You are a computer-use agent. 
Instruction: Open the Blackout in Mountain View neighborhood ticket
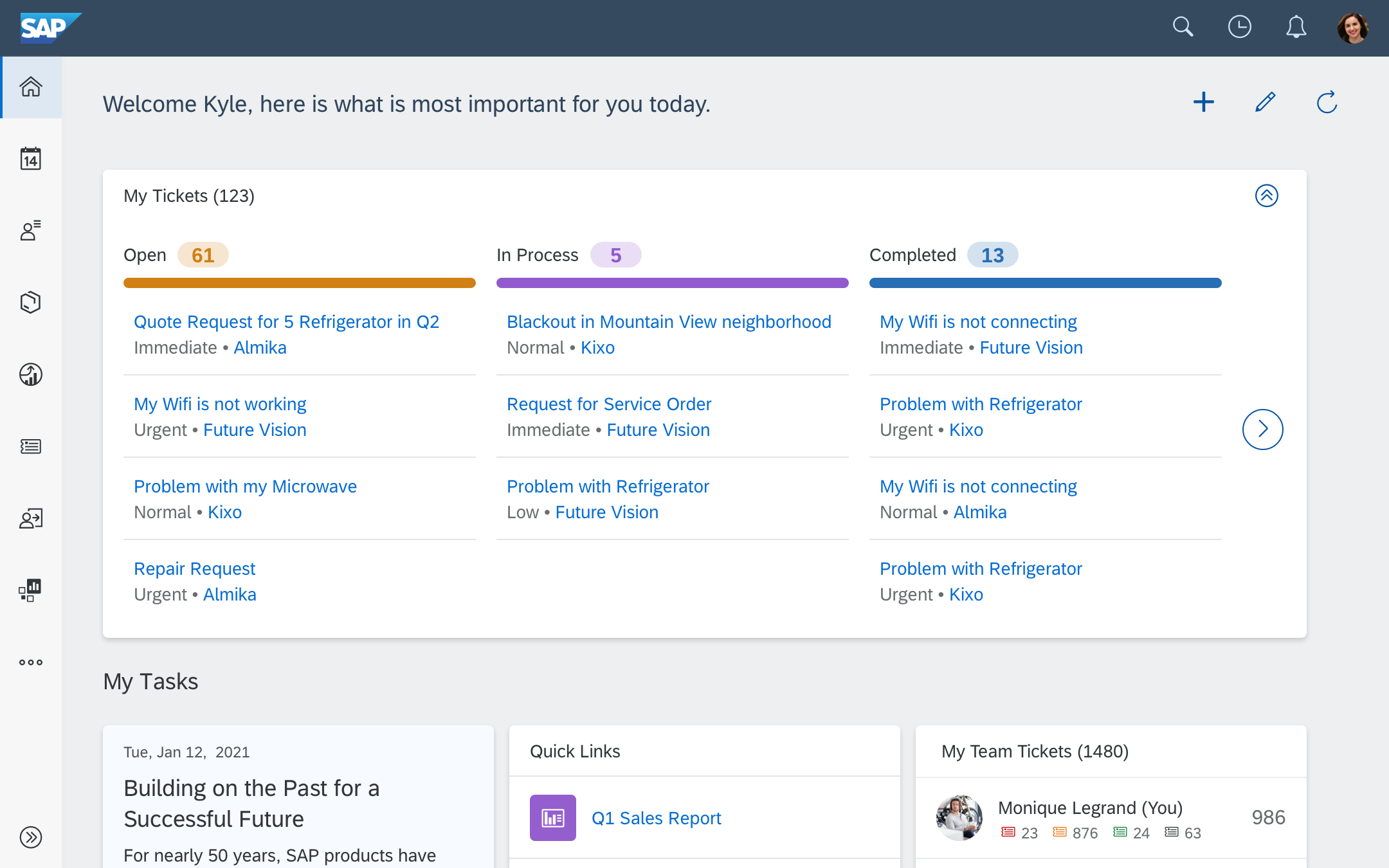coord(669,321)
